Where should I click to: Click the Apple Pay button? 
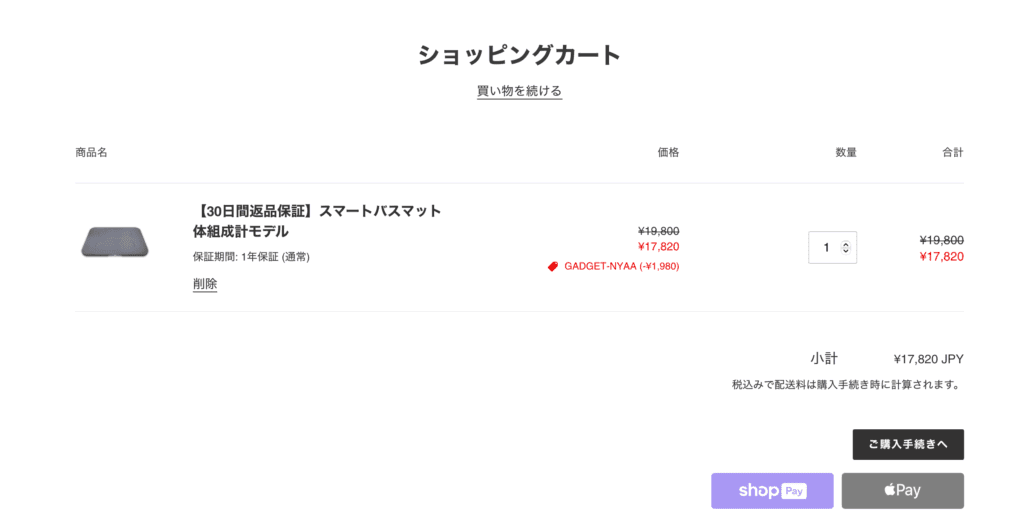[903, 491]
